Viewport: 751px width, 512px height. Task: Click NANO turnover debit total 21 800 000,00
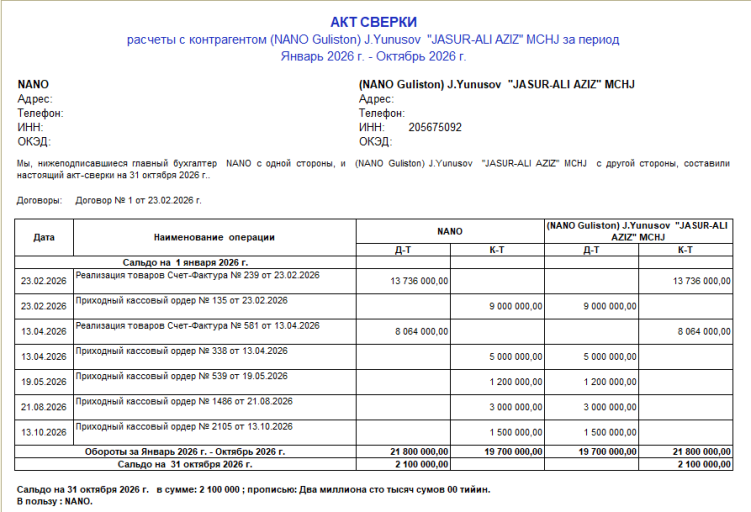(x=419, y=452)
